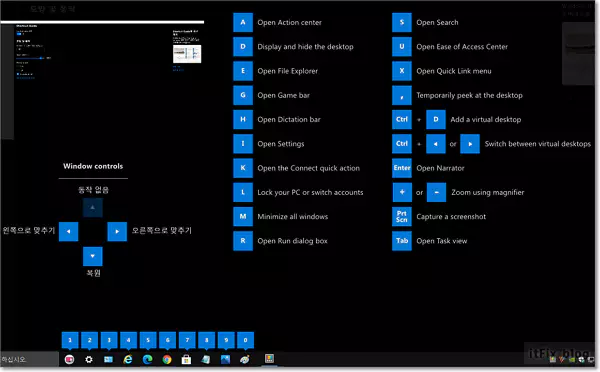Launch Internet Explorer from the taskbar
Viewport: 600px width, 372px height.
click(x=128, y=359)
